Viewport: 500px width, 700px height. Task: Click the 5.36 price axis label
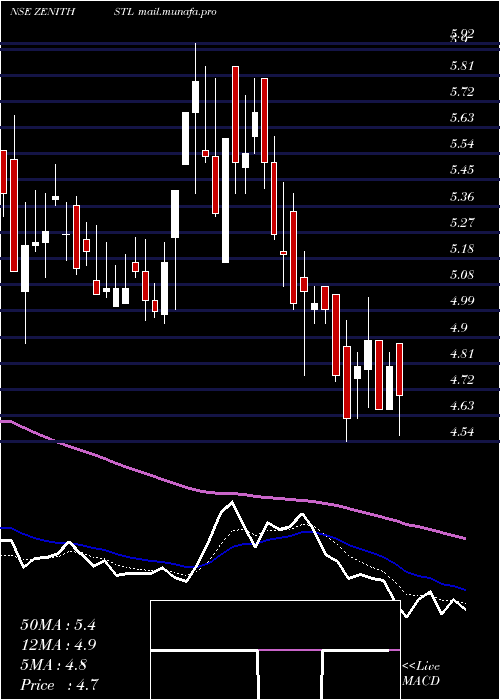point(462,197)
